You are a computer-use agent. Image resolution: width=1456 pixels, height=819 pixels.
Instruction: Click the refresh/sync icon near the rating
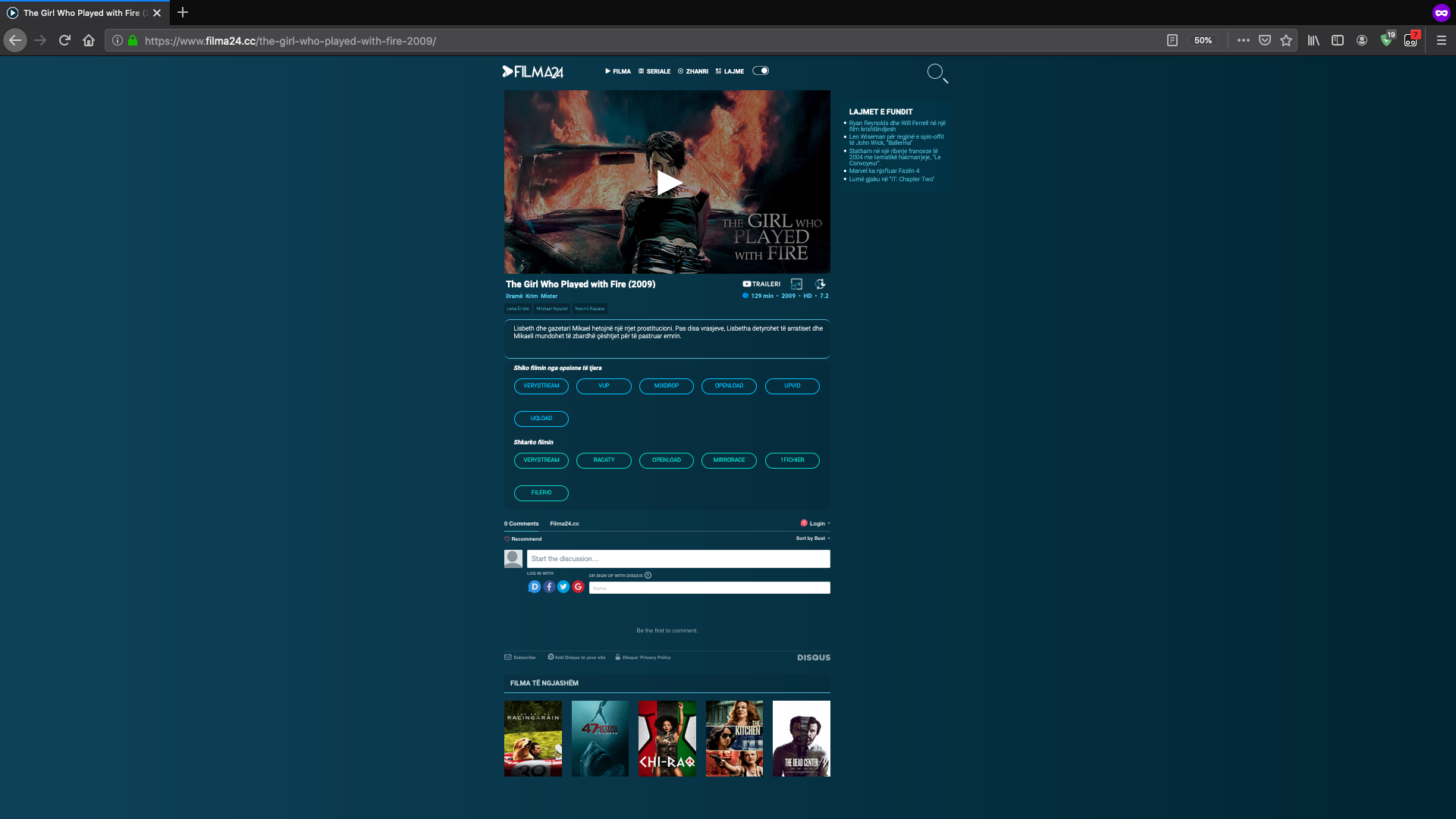[x=820, y=284]
